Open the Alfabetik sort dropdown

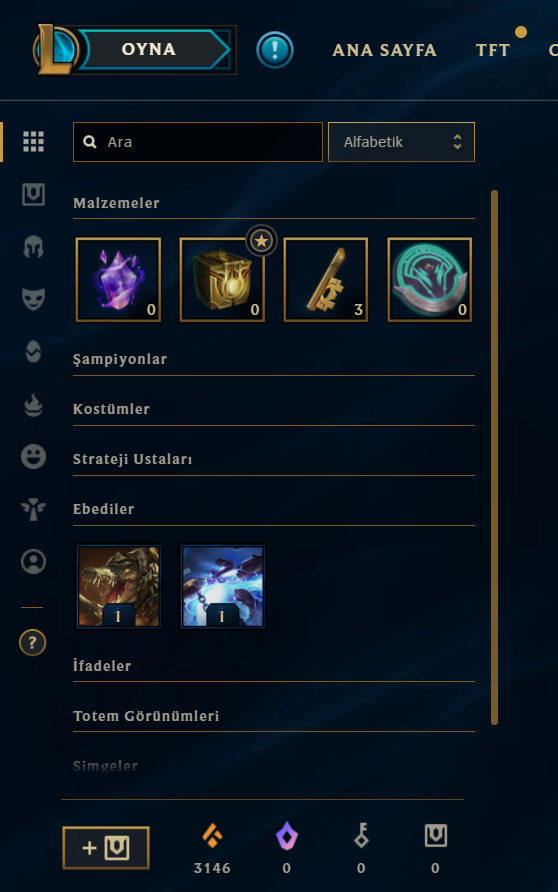(401, 142)
